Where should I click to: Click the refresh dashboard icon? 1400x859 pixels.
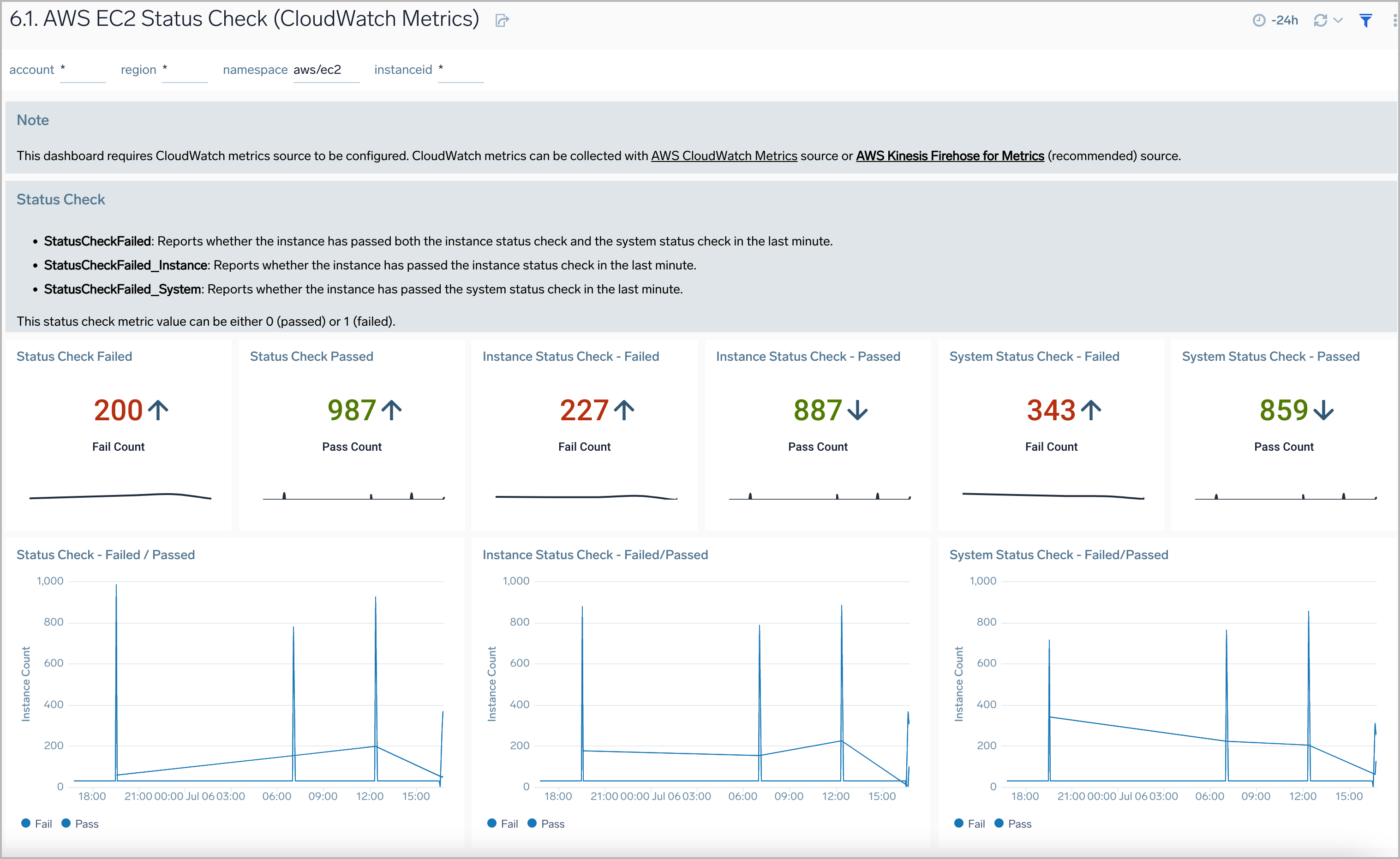coord(1320,20)
